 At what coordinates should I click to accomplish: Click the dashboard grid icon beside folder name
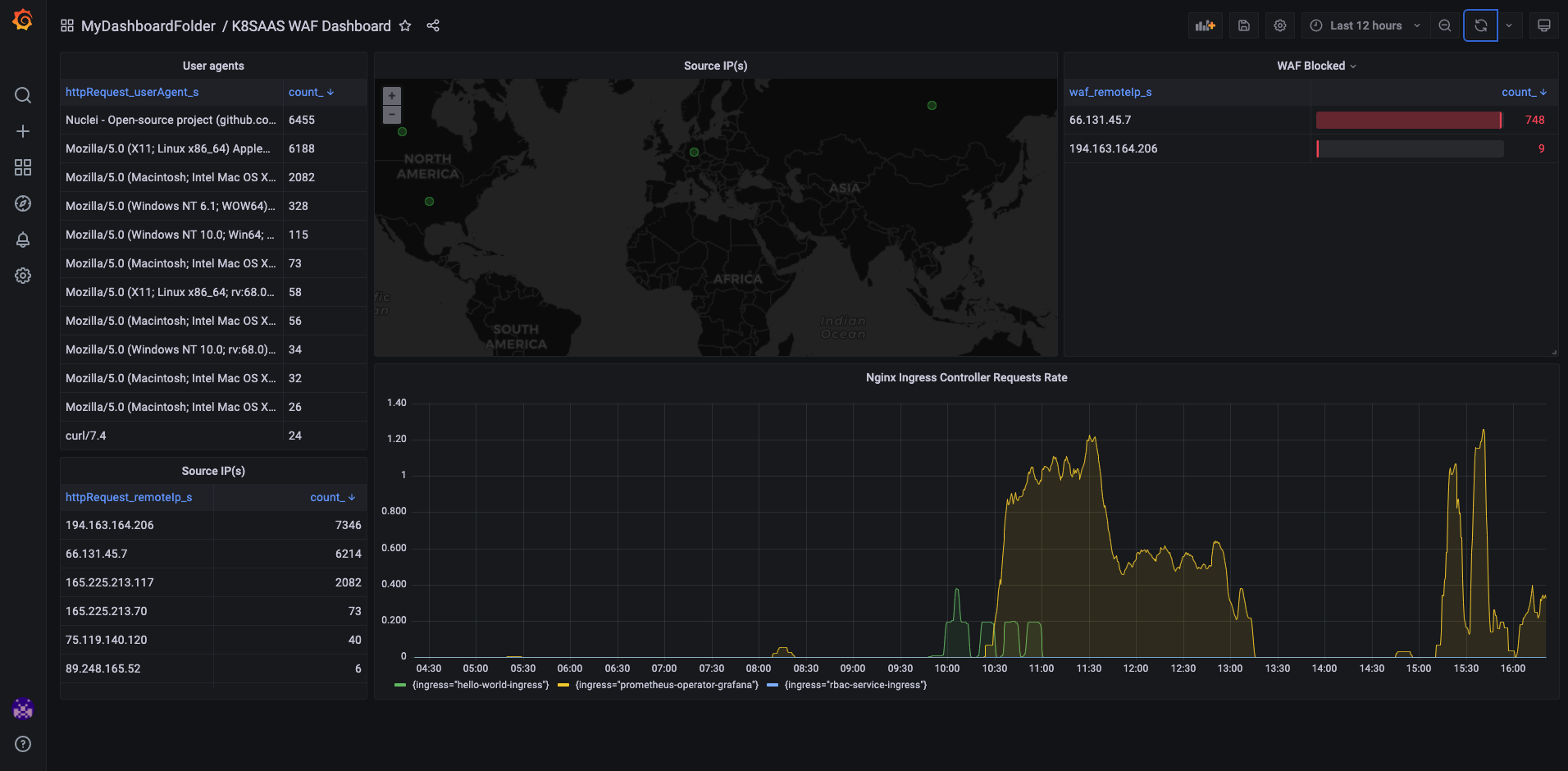pyautogui.click(x=67, y=25)
